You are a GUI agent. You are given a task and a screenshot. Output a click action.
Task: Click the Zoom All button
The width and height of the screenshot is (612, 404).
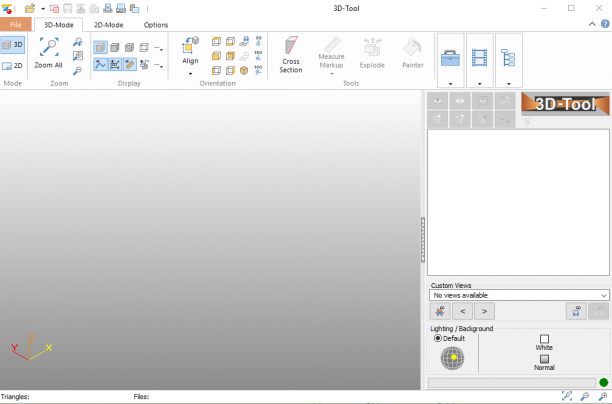click(48, 53)
